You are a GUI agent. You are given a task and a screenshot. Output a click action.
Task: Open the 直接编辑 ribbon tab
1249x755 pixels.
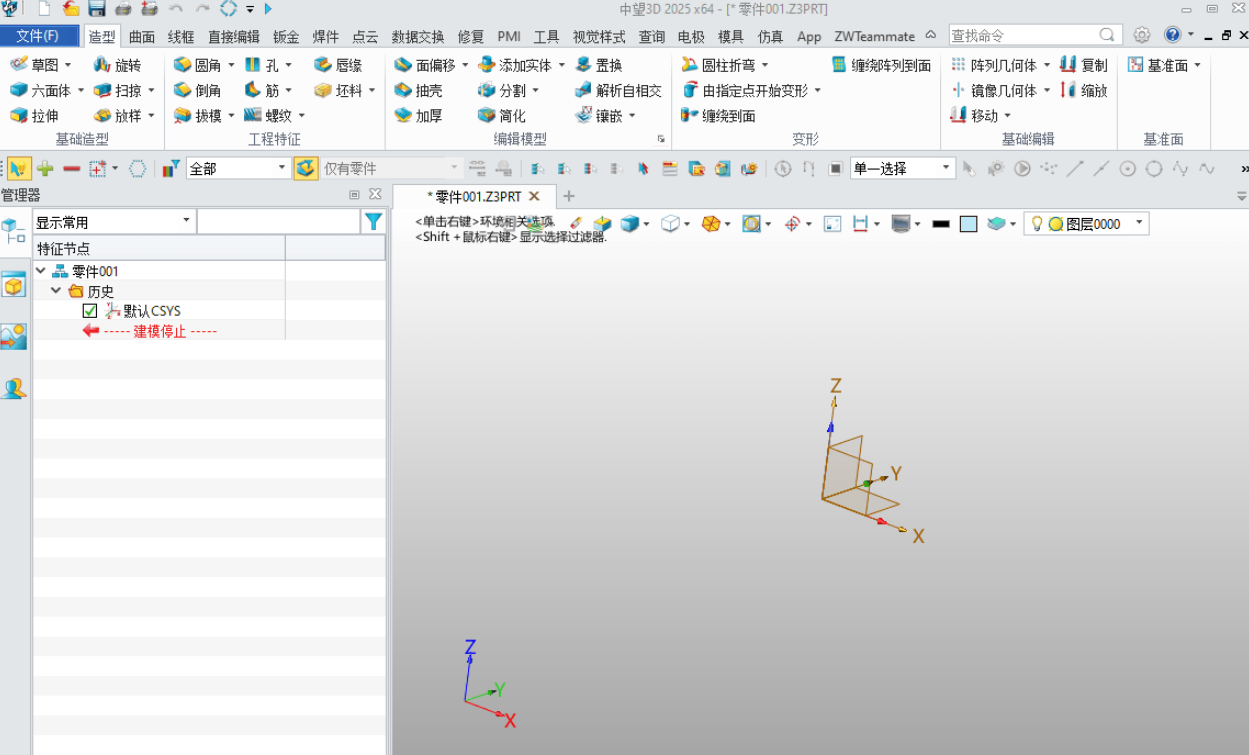pyautogui.click(x=234, y=36)
